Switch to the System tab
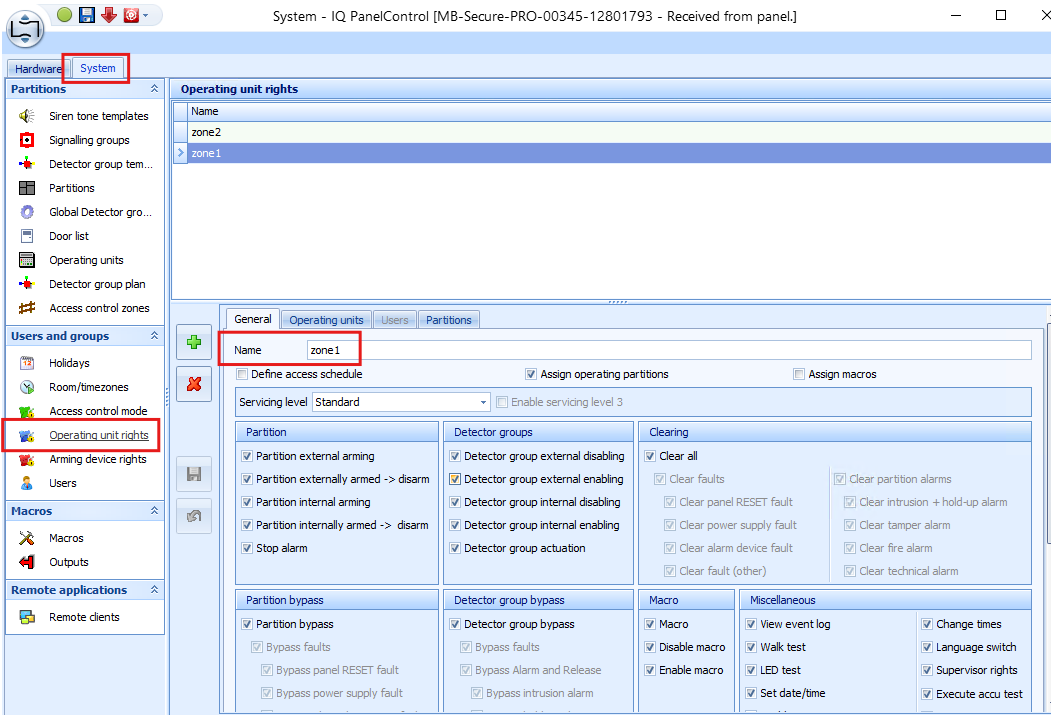The height and width of the screenshot is (715, 1051). click(x=98, y=68)
